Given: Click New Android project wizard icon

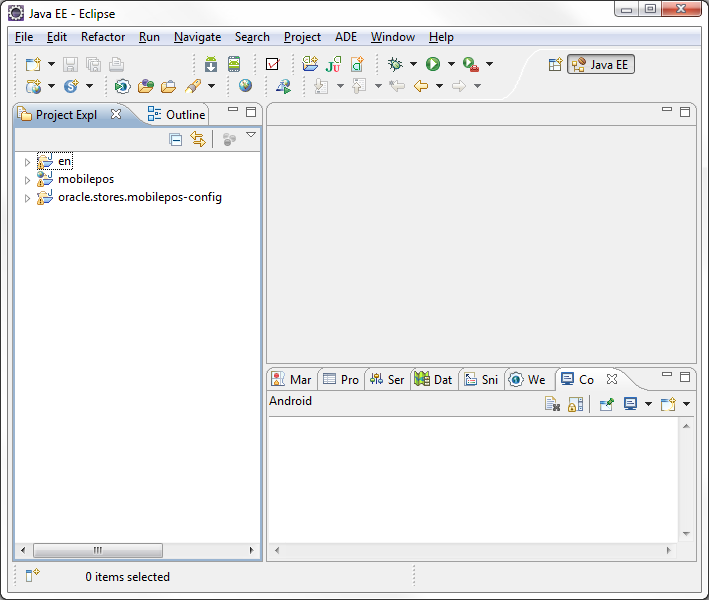Looking at the screenshot, I should click(310, 64).
